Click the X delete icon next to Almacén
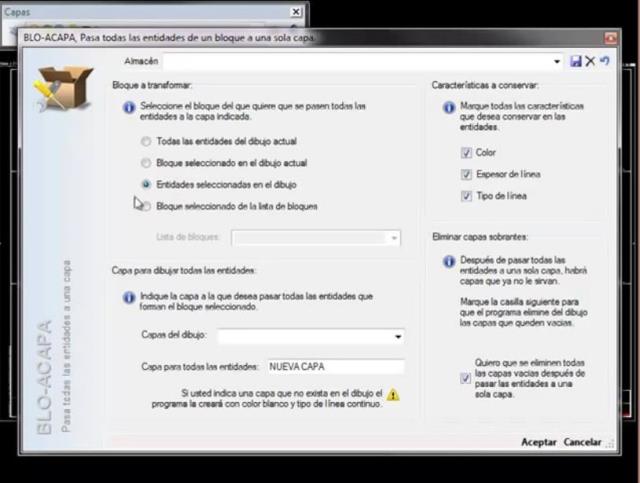This screenshot has width=640, height=483. (590, 61)
